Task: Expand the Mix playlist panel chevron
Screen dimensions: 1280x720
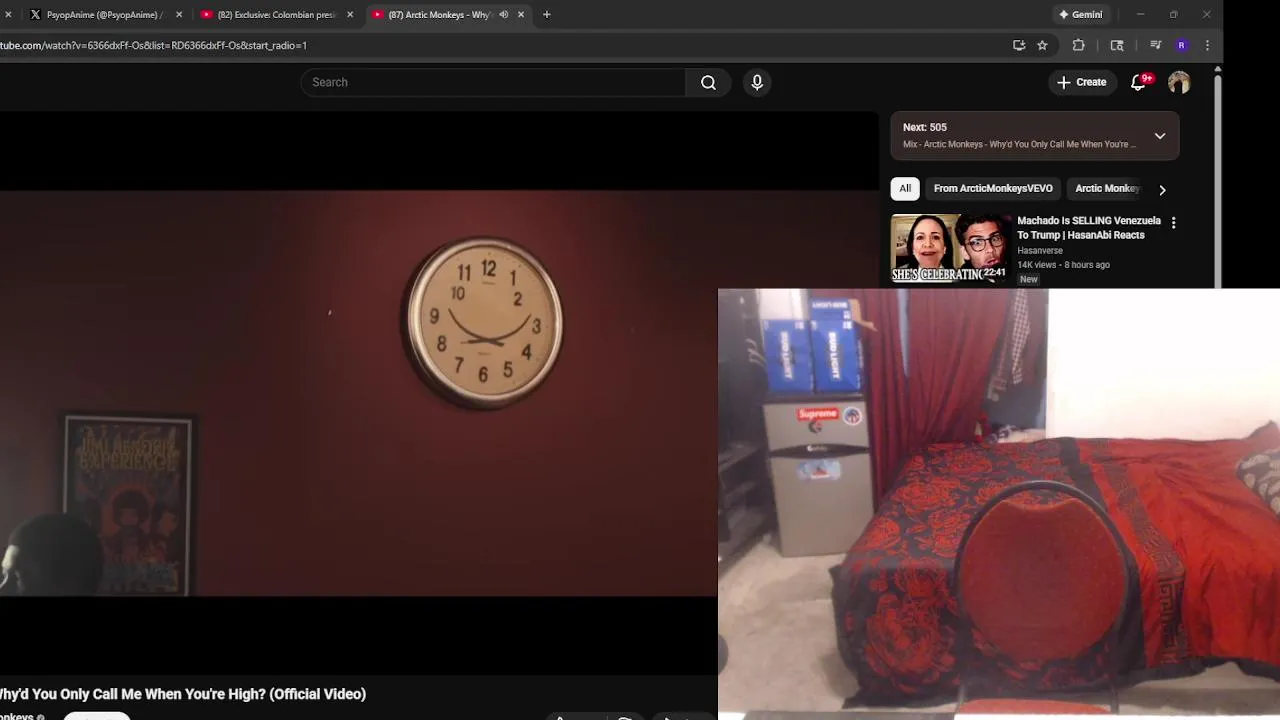Action: [x=1160, y=135]
